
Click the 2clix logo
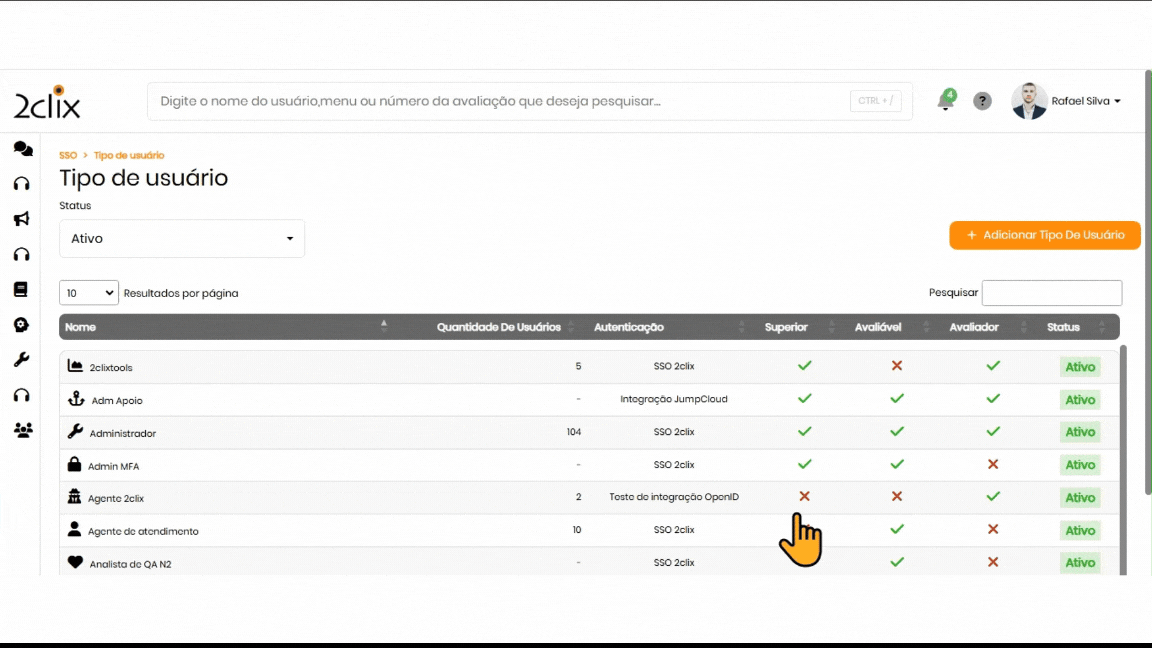click(47, 102)
